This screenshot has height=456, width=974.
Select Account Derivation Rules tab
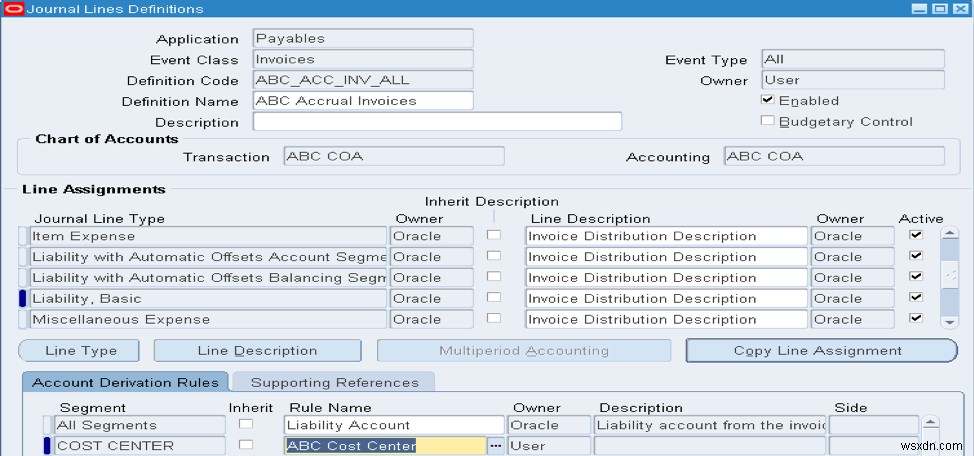(126, 382)
